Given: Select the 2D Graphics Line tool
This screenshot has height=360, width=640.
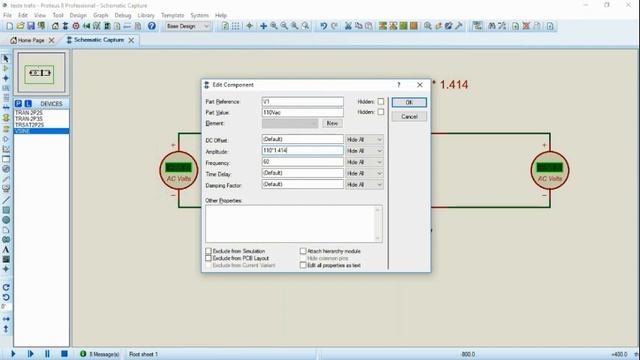Looking at the screenshot, I should coord(6,200).
